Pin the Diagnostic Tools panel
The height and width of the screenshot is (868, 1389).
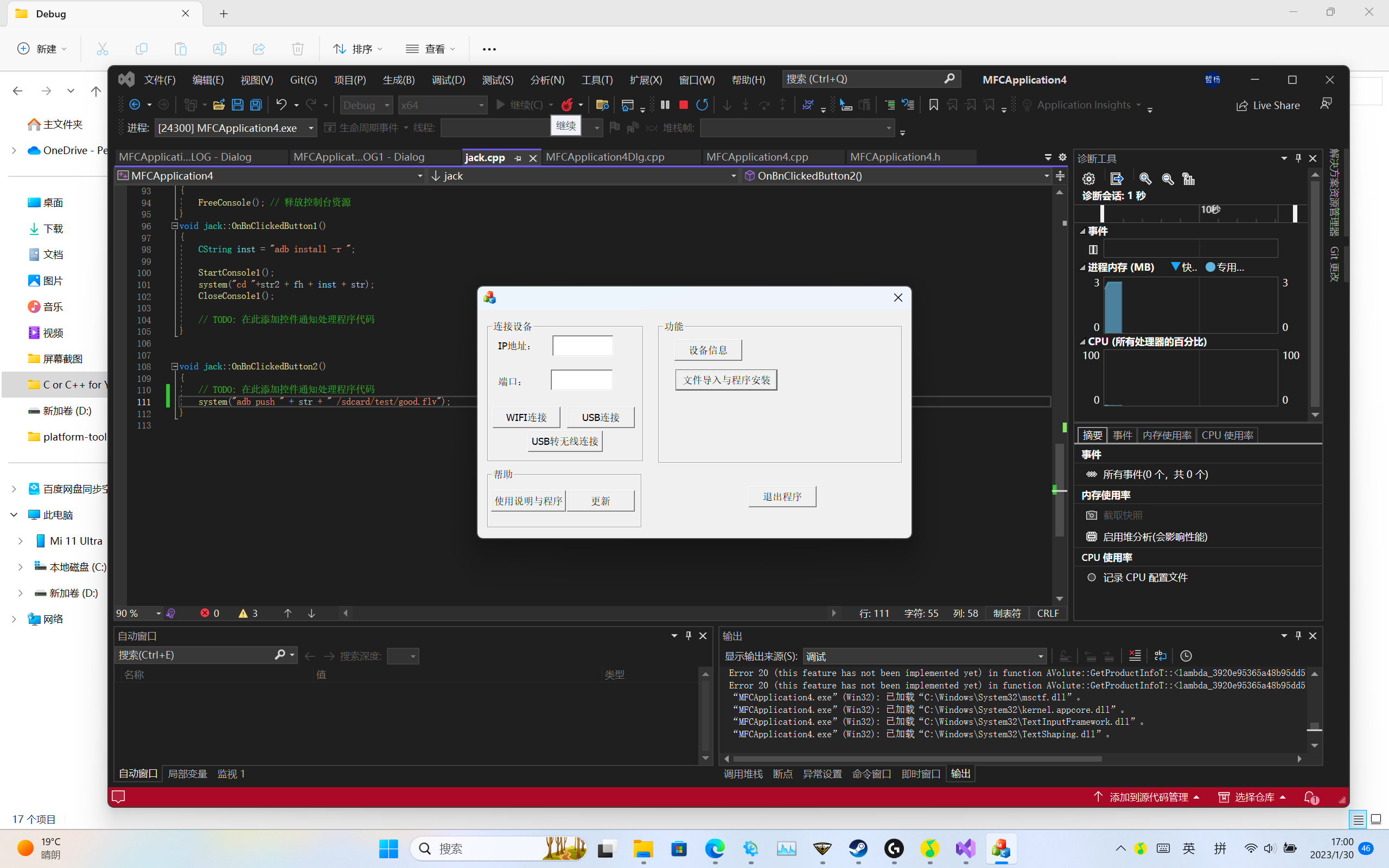(1298, 158)
